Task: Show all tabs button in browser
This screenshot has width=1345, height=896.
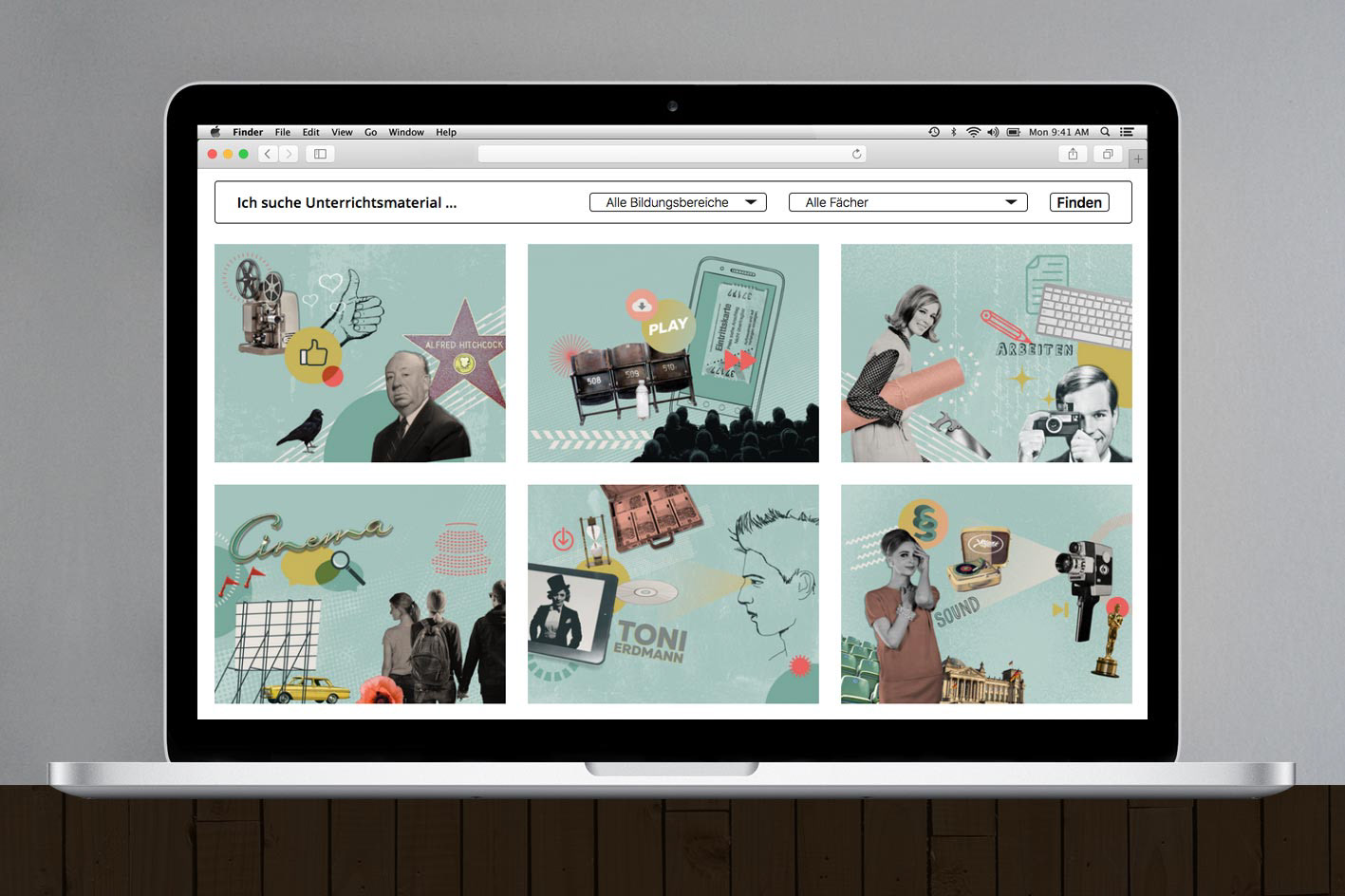Action: click(x=1108, y=154)
